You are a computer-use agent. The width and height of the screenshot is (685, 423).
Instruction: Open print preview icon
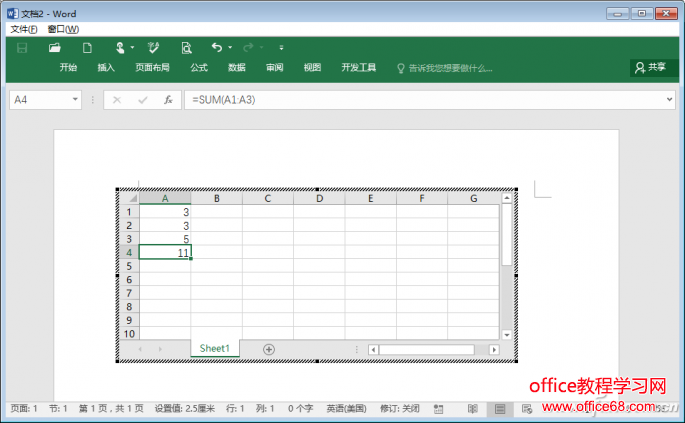click(x=187, y=48)
